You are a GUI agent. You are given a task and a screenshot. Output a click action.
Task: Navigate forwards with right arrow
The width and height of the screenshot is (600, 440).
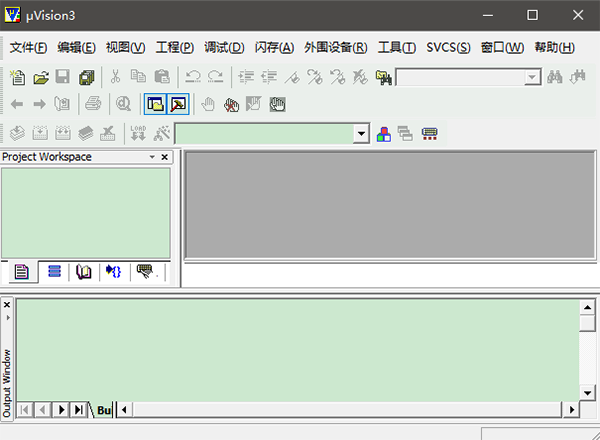[39, 104]
